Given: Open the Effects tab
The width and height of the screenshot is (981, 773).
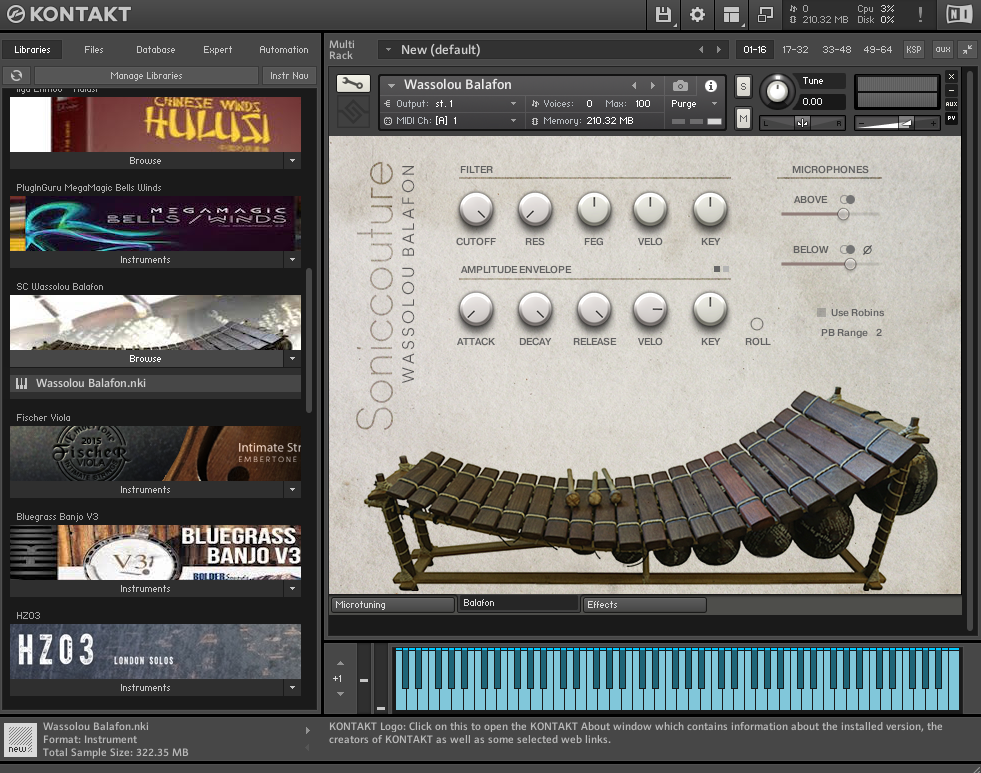Looking at the screenshot, I should point(644,605).
